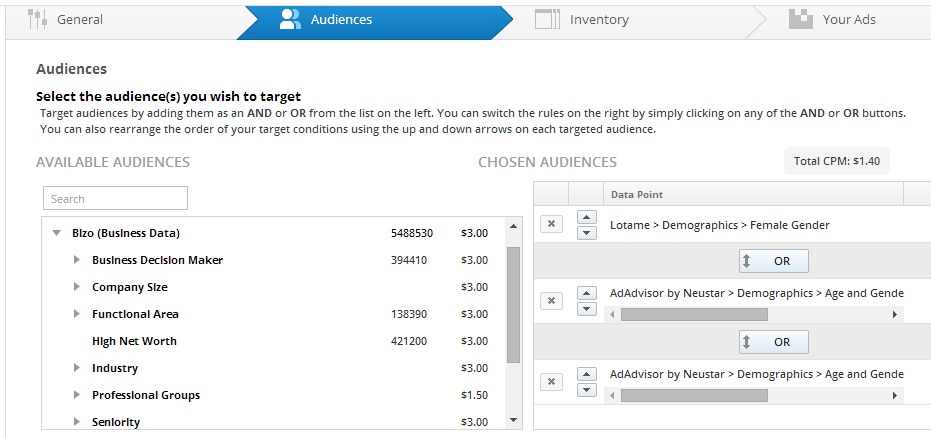Move Lotame Female Gender audience up
The width and height of the screenshot is (931, 438).
click(587, 217)
